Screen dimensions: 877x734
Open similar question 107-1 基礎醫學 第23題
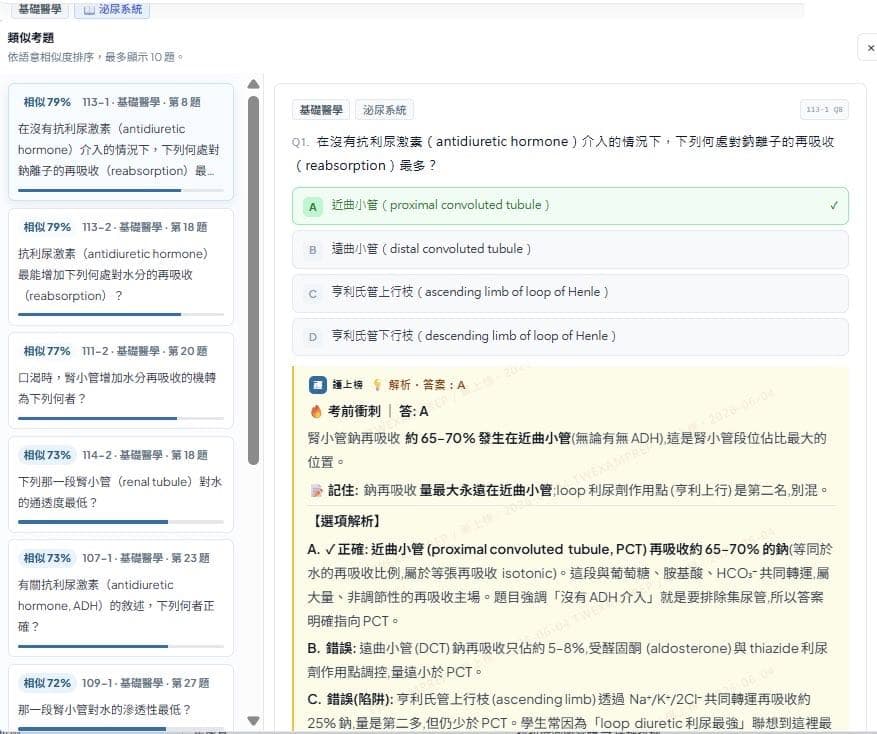pos(121,598)
